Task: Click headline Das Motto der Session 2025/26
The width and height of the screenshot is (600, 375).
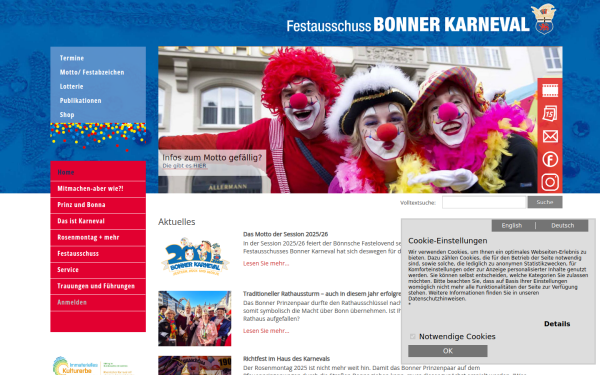Action: tap(285, 234)
